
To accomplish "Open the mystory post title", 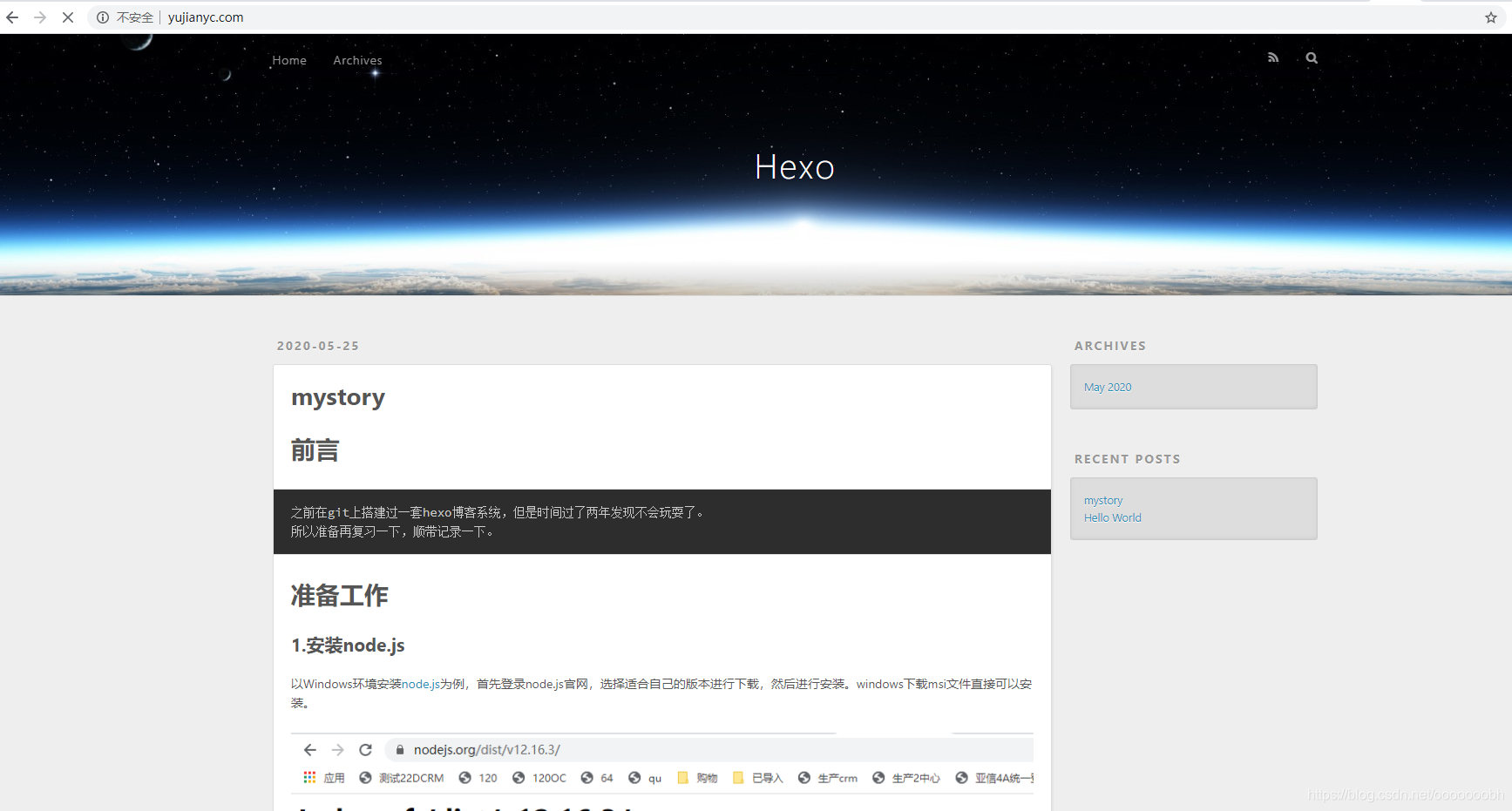I will [x=338, y=397].
